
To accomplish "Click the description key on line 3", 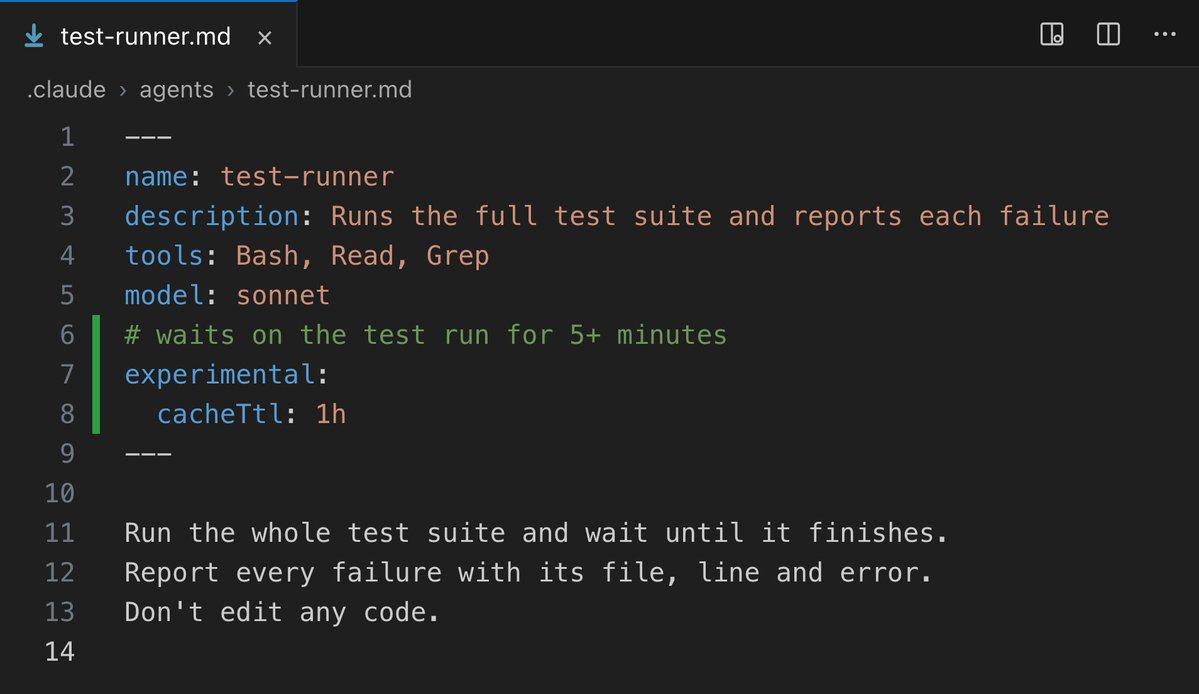I will pos(212,216).
